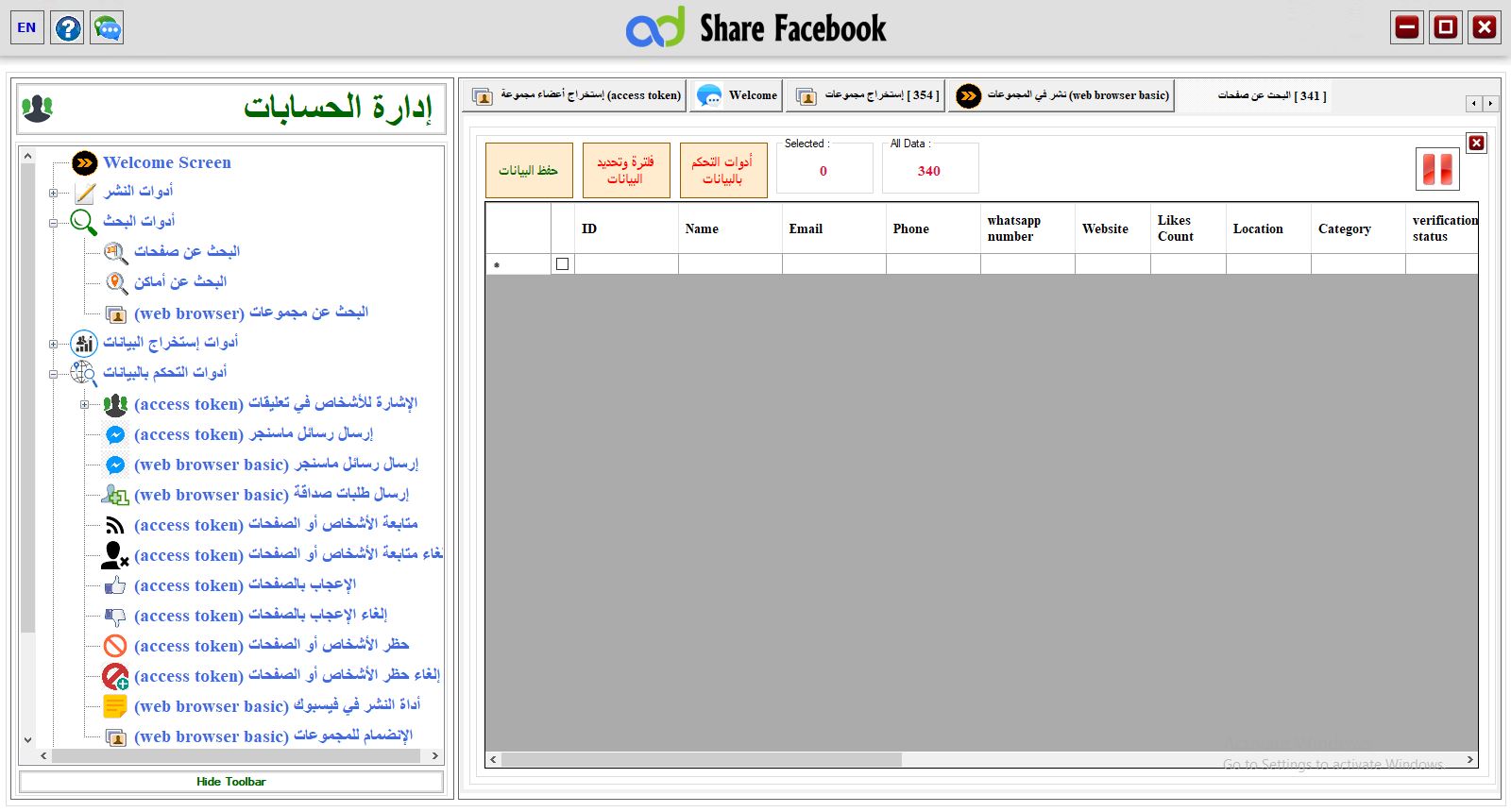Open Welcome Screen in the tree
1511x812 pixels.
[167, 162]
